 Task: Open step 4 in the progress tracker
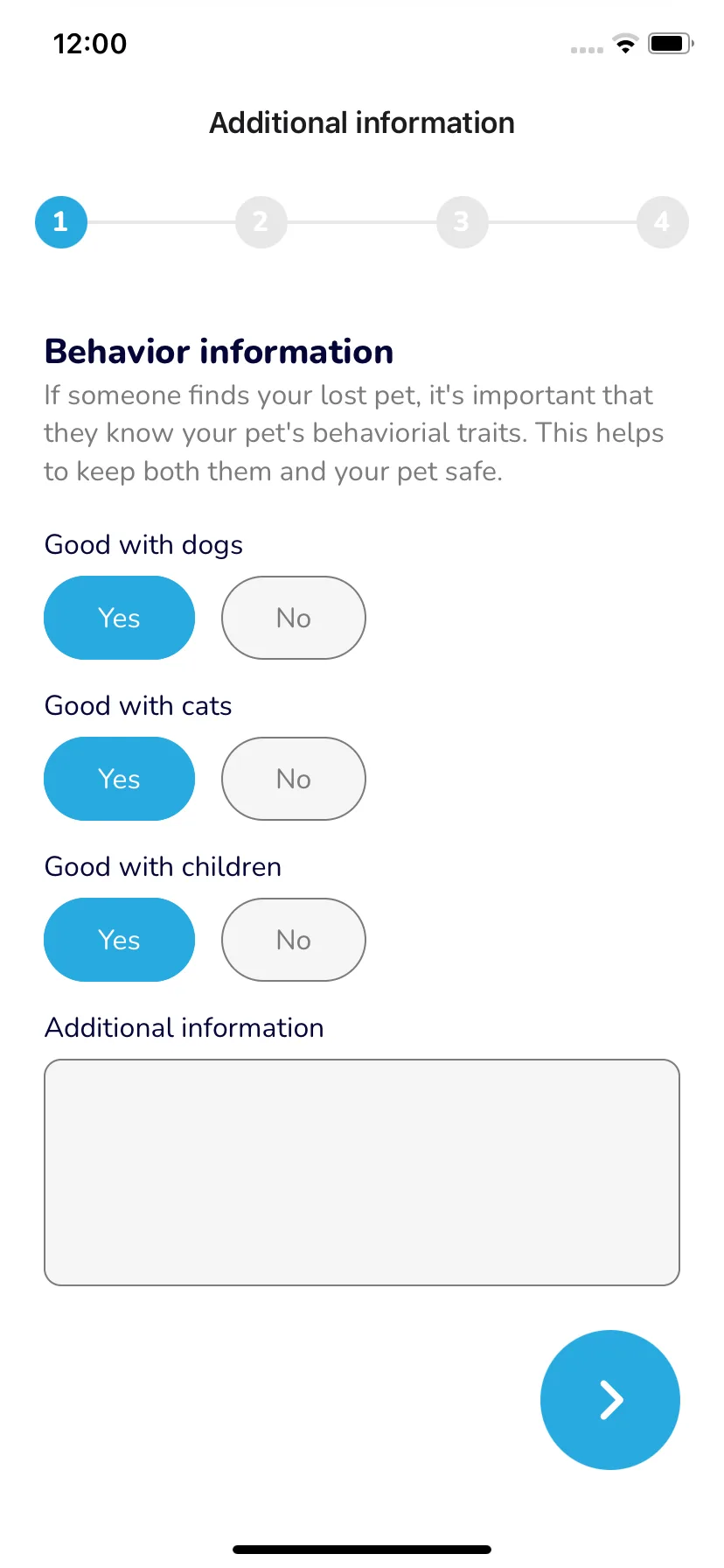point(663,222)
